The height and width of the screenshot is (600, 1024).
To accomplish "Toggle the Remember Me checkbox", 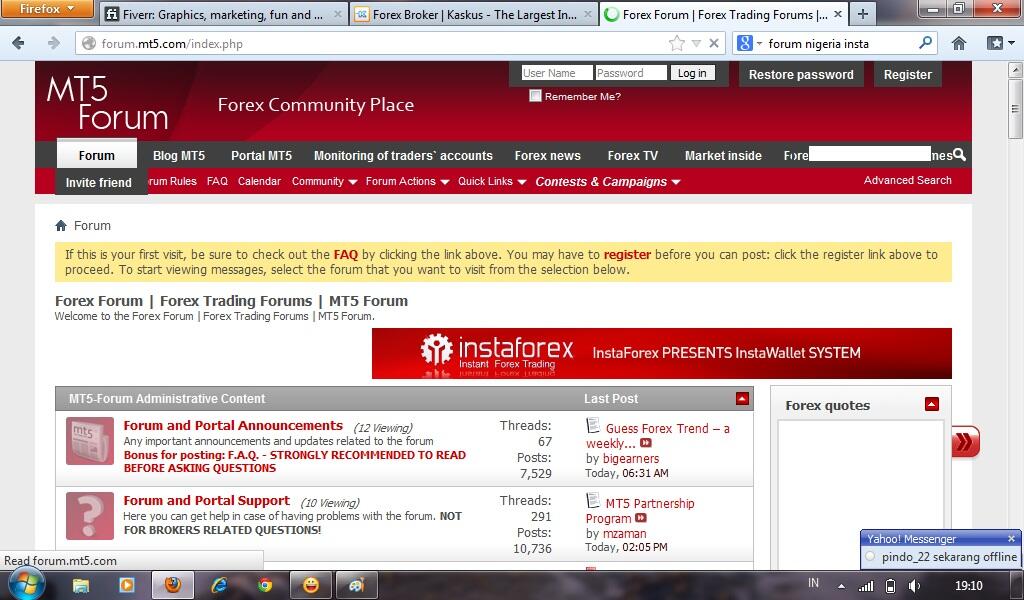I will [x=536, y=96].
